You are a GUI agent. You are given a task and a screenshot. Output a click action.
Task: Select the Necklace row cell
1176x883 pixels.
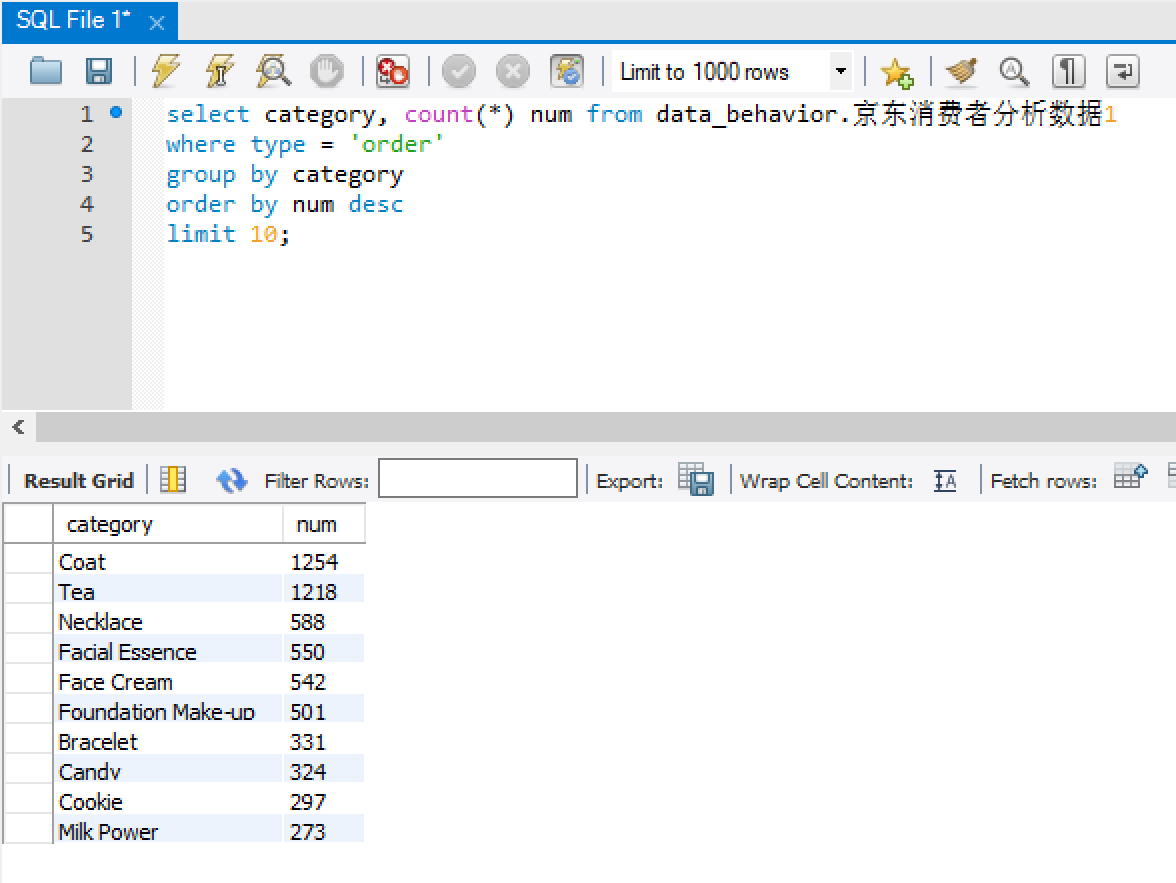coord(168,622)
